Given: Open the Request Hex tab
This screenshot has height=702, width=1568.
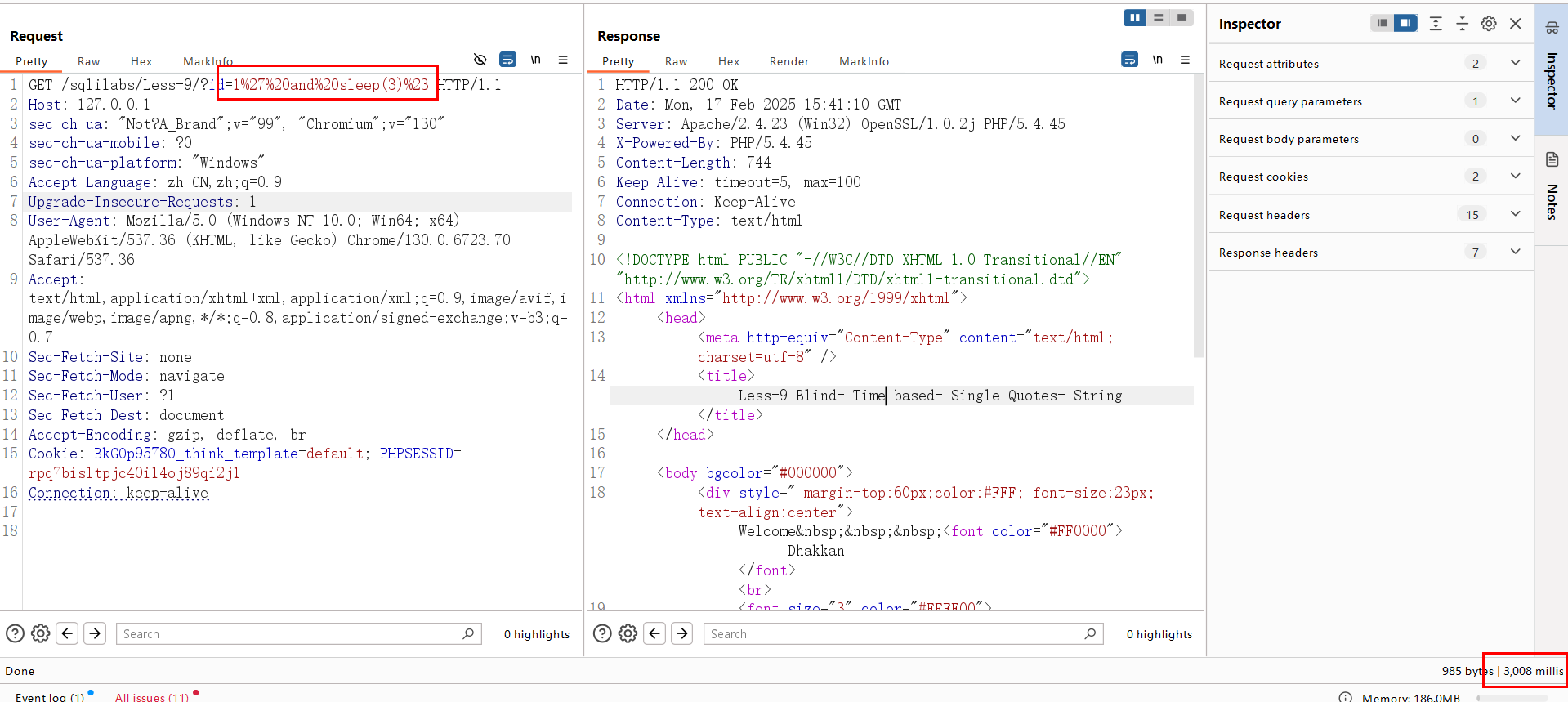Looking at the screenshot, I should click(x=141, y=61).
